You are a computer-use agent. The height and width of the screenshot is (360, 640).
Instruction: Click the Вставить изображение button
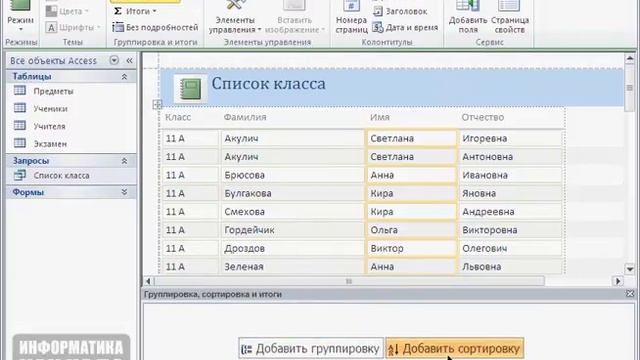coord(294,18)
